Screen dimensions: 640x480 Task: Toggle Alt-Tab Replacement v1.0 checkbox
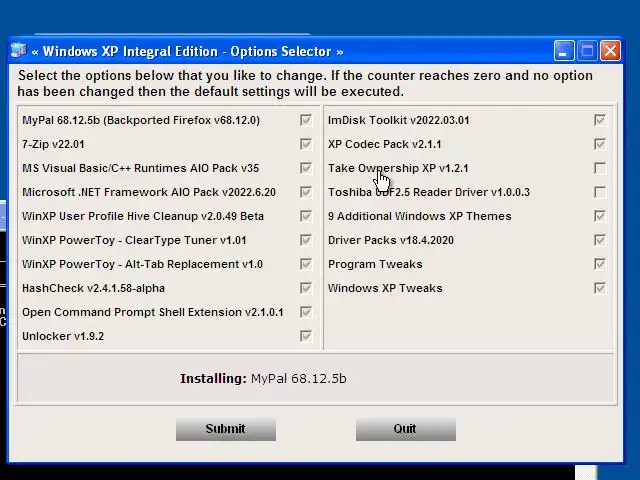click(306, 264)
